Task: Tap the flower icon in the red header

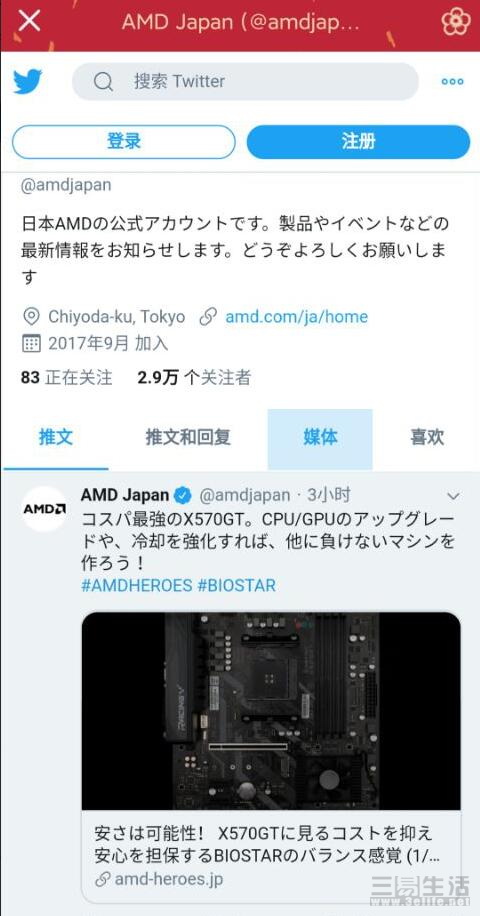Action: (x=455, y=22)
